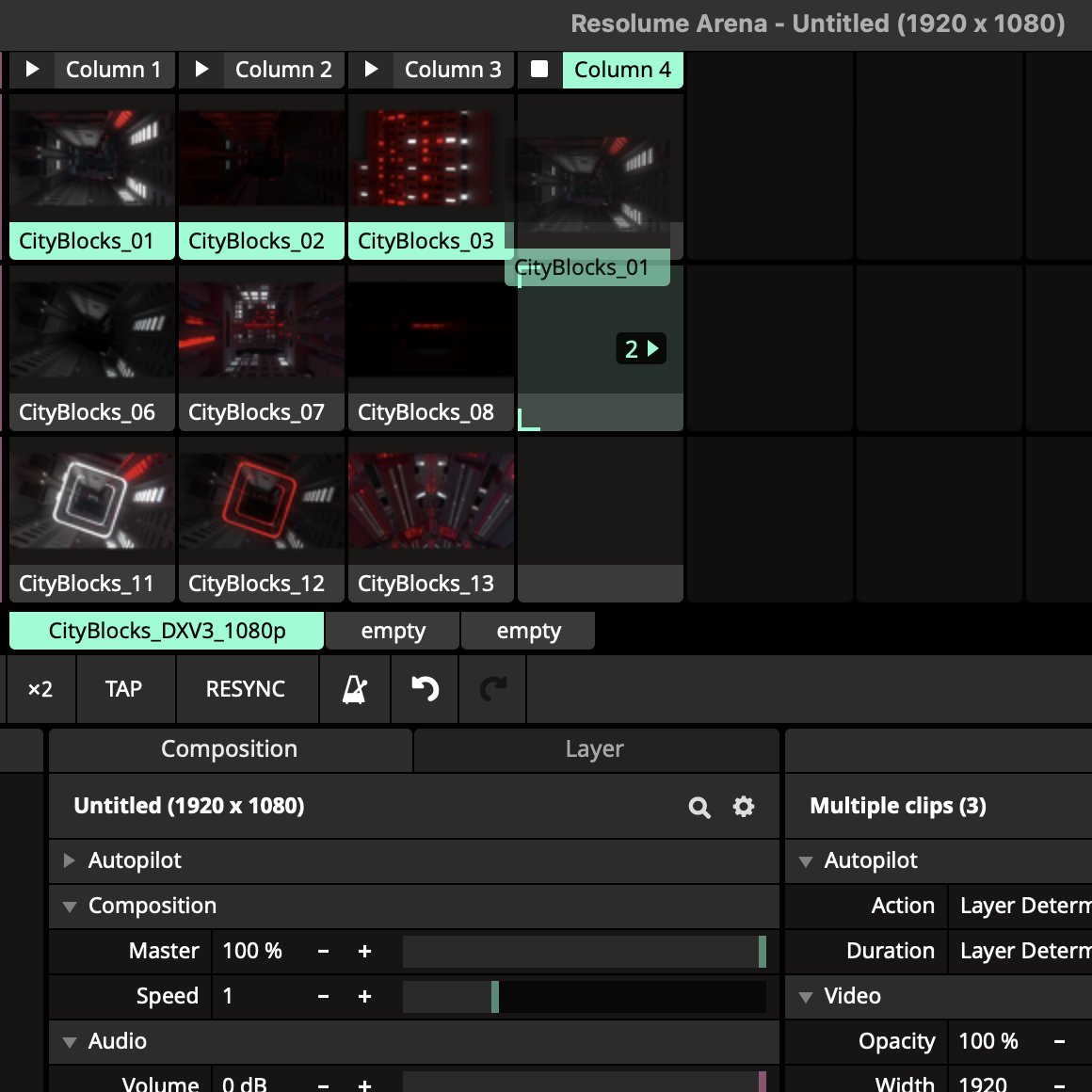Image resolution: width=1092 pixels, height=1092 pixels.
Task: Click the Master level slider
Action: tap(584, 951)
